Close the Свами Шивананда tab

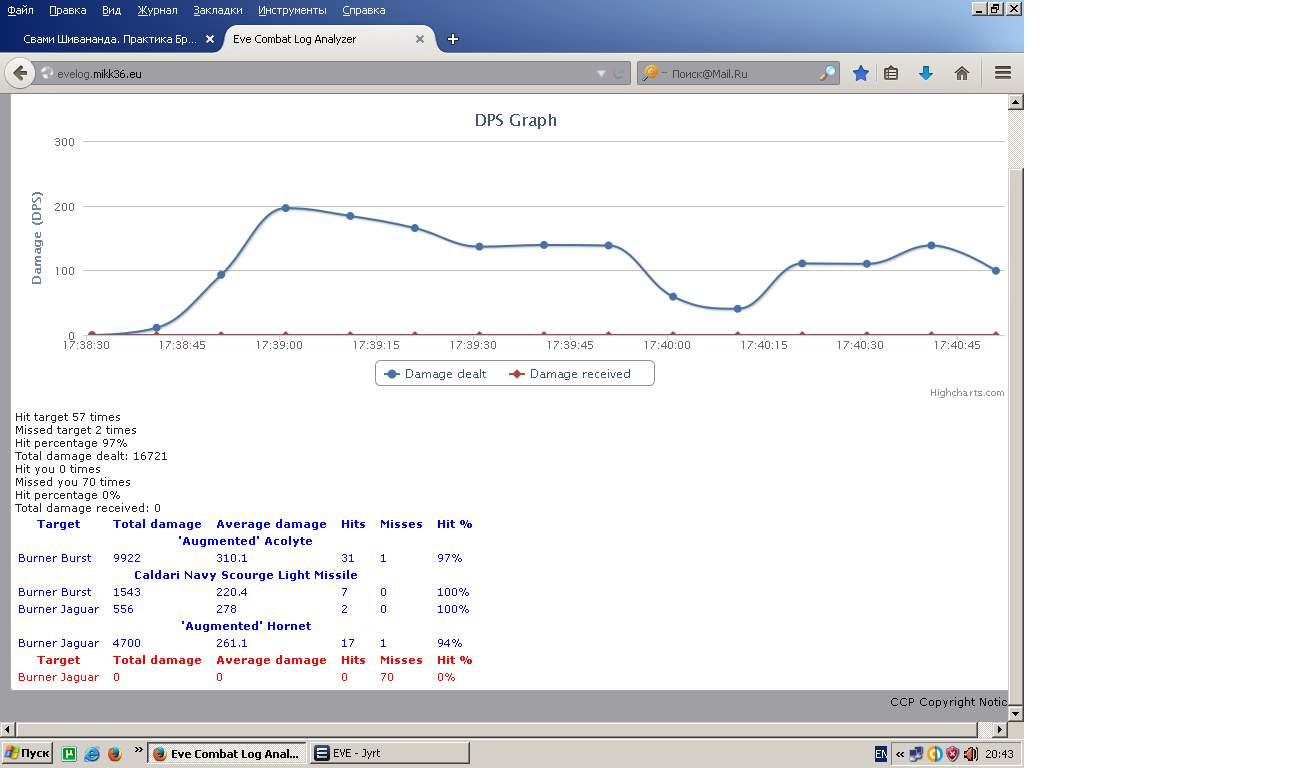pos(210,39)
